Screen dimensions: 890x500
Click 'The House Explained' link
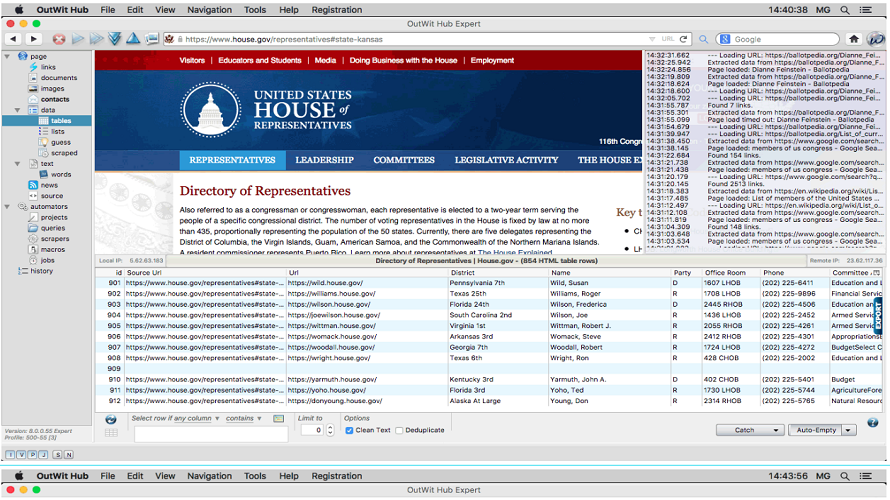515,253
